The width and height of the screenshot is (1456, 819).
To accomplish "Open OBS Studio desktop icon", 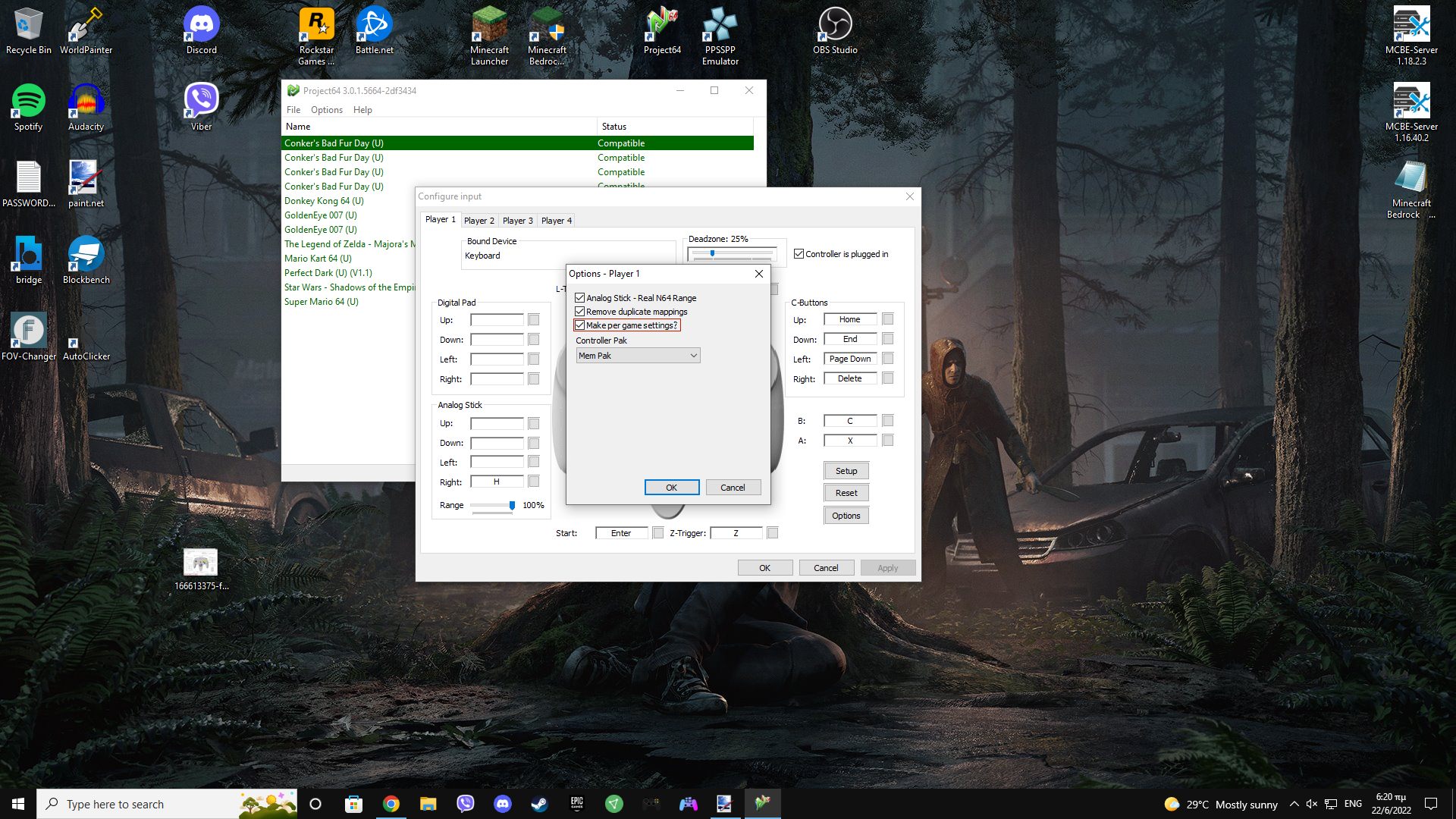I will pos(835,31).
